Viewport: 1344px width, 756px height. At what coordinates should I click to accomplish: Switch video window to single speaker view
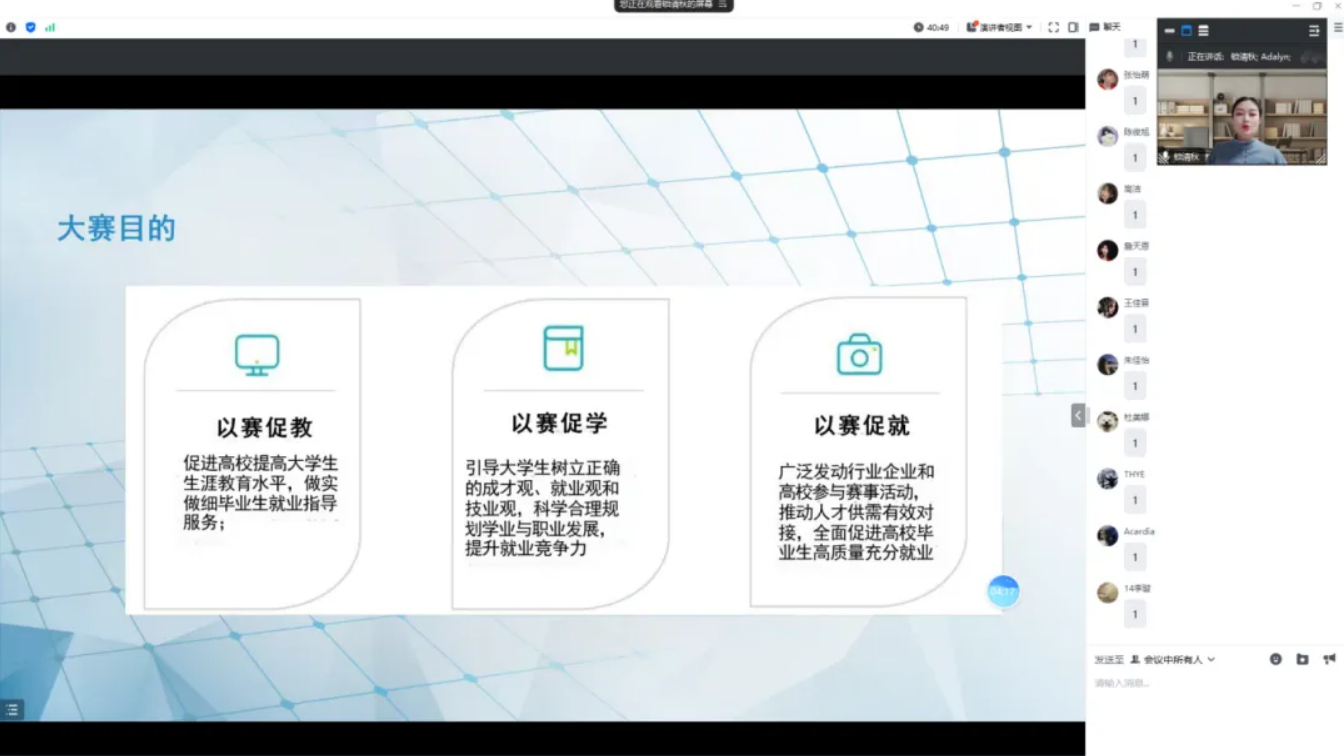click(x=1186, y=31)
